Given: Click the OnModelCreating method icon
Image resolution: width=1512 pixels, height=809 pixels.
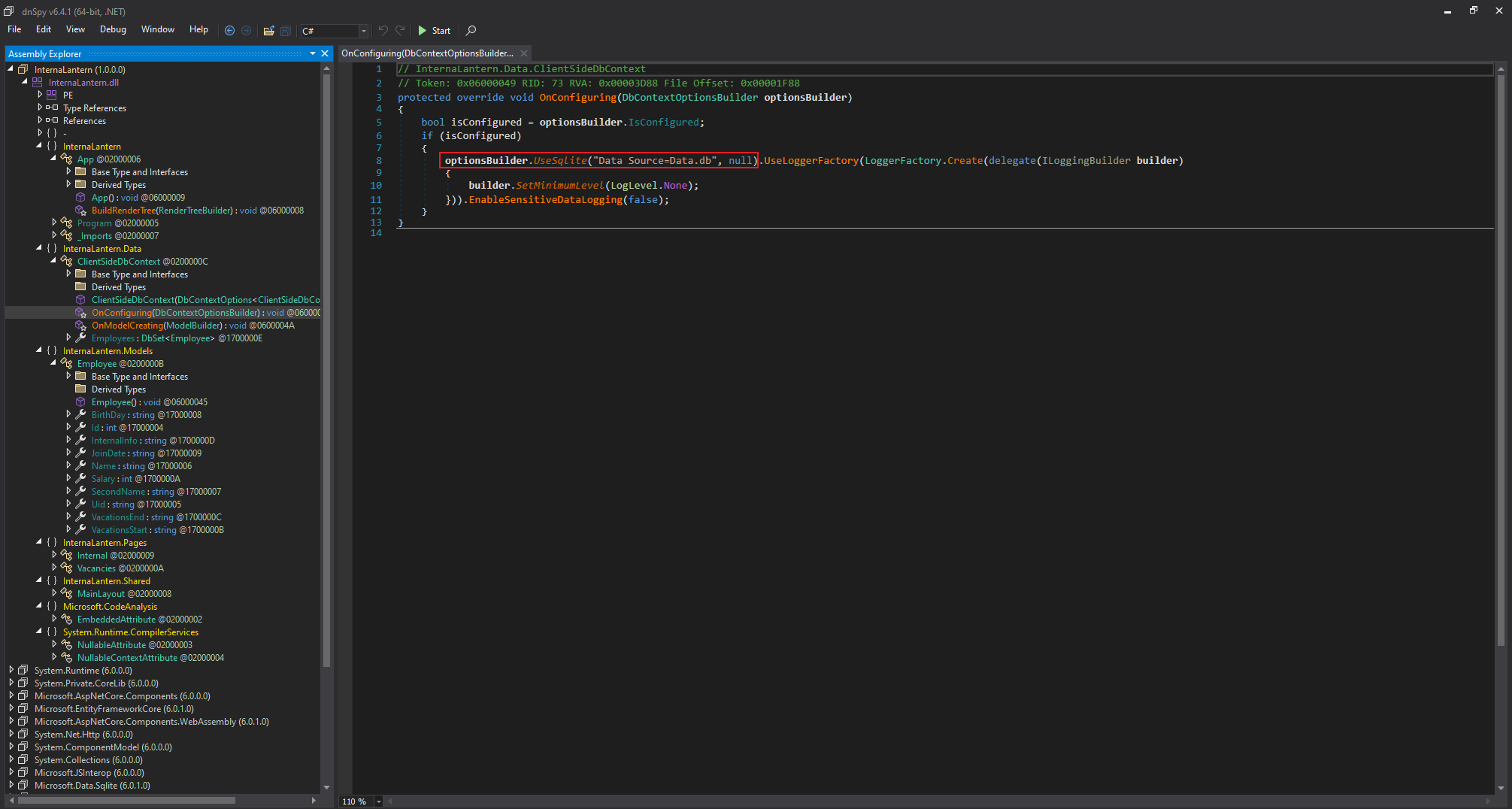Looking at the screenshot, I should 80,325.
